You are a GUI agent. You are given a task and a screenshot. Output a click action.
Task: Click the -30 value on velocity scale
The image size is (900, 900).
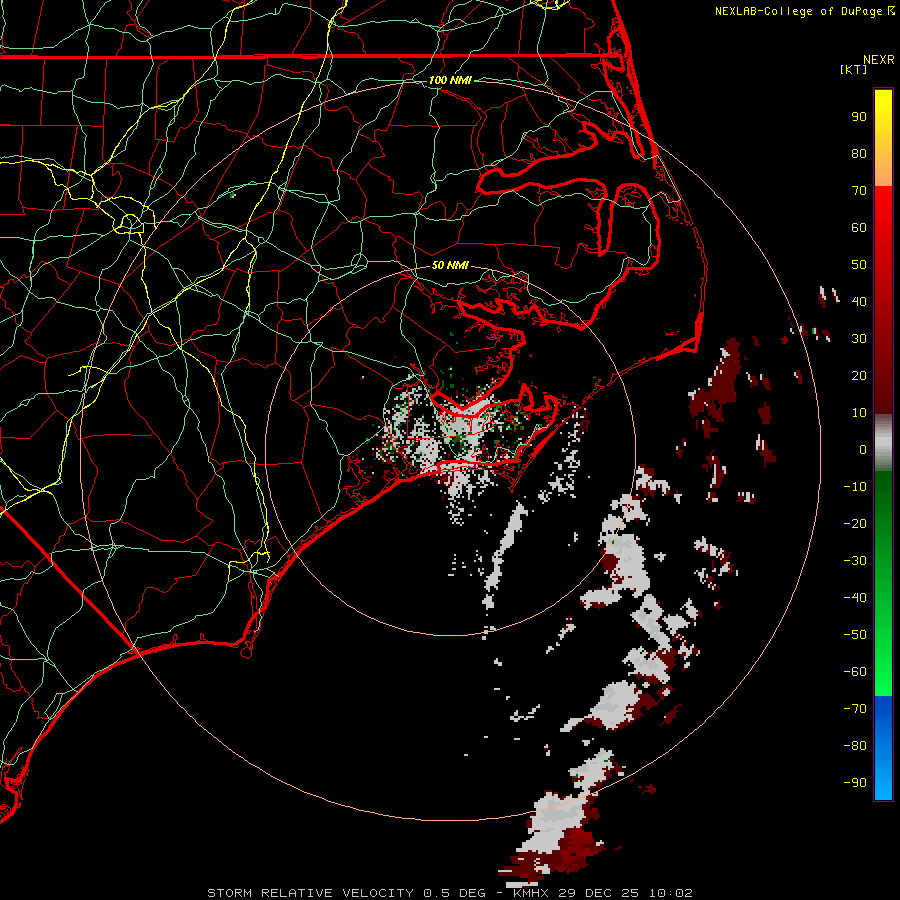(x=855, y=561)
